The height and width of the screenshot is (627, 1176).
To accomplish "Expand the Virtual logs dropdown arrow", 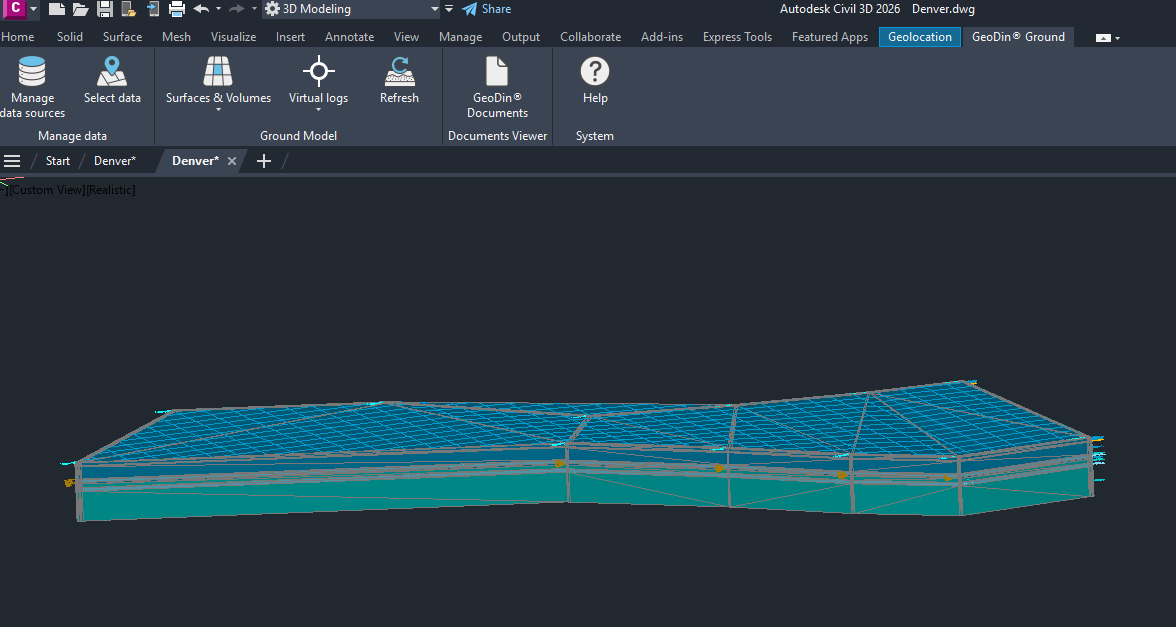I will click(x=319, y=110).
